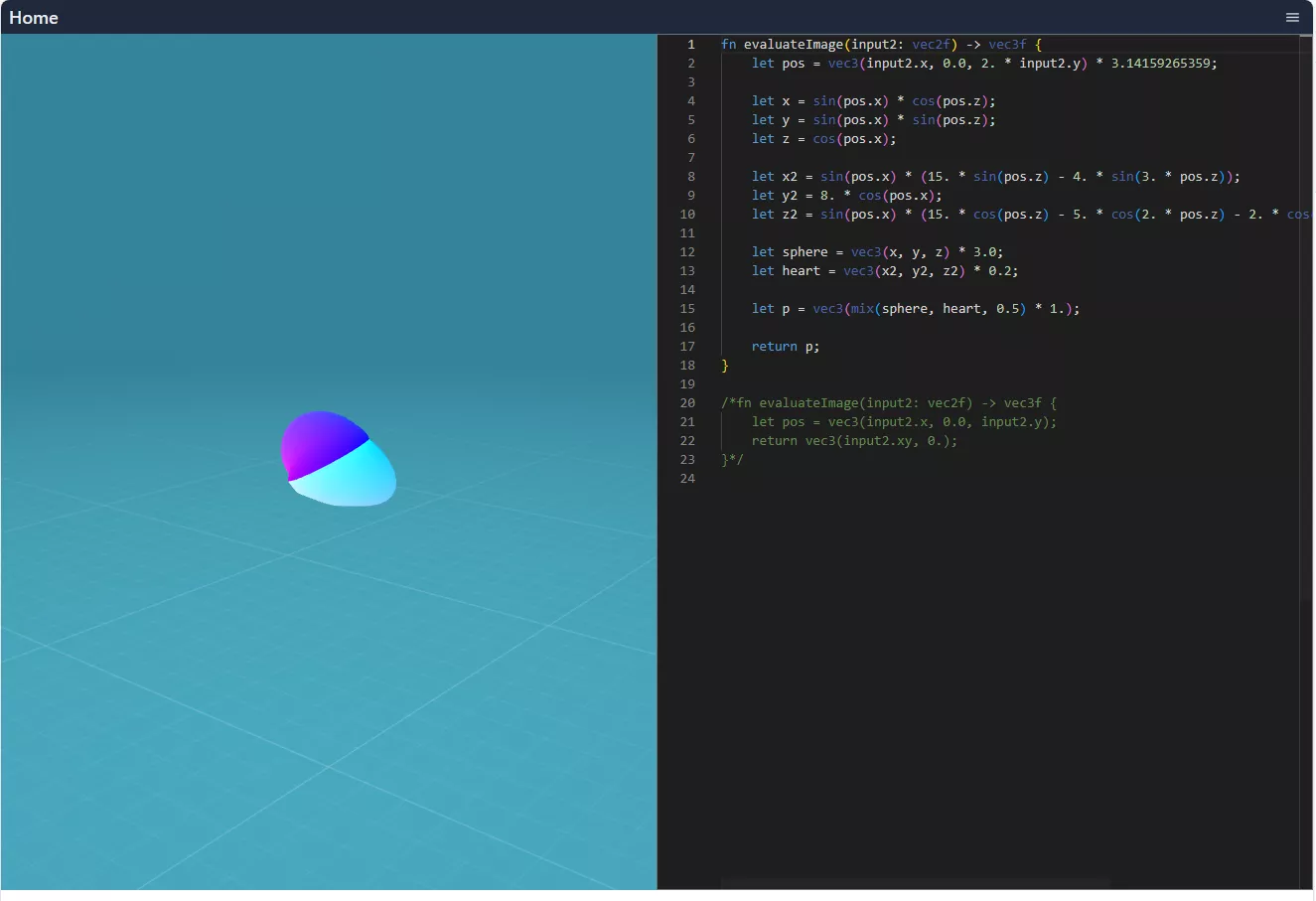Click the horizontal scrollbar under the code editor

point(914,882)
